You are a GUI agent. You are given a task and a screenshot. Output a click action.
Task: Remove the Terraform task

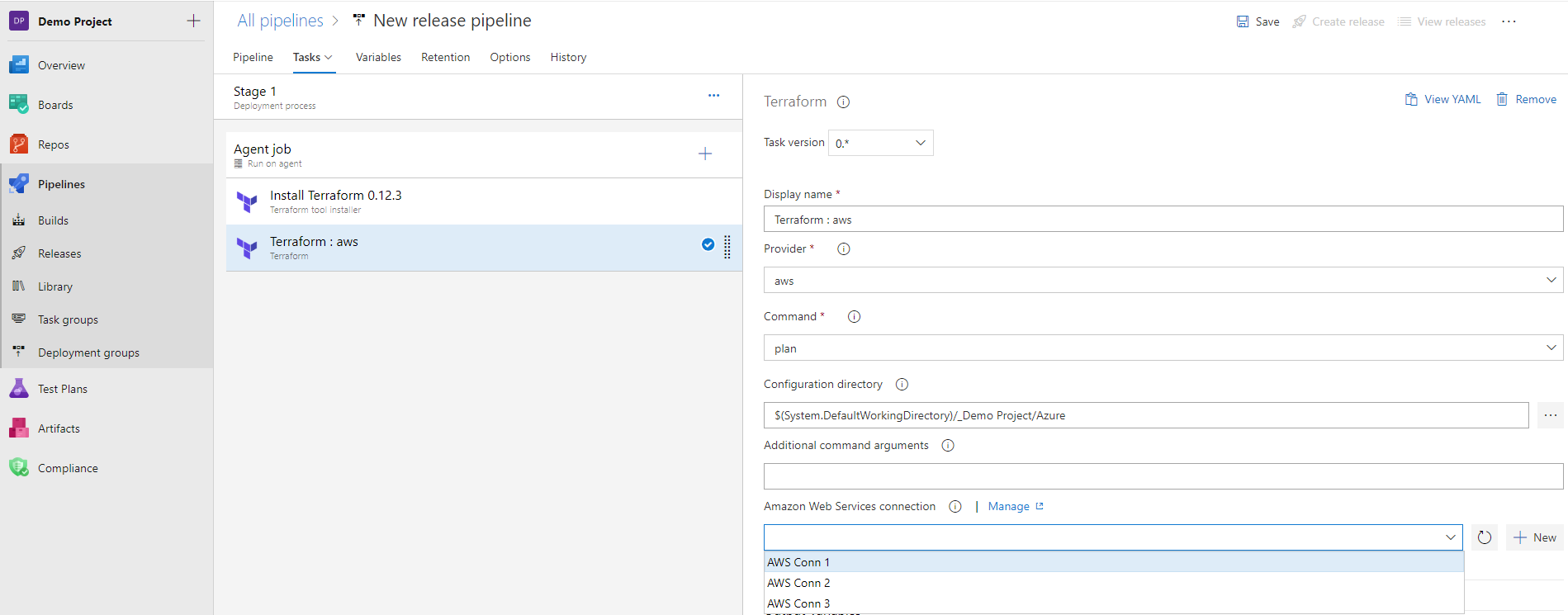click(x=1527, y=99)
